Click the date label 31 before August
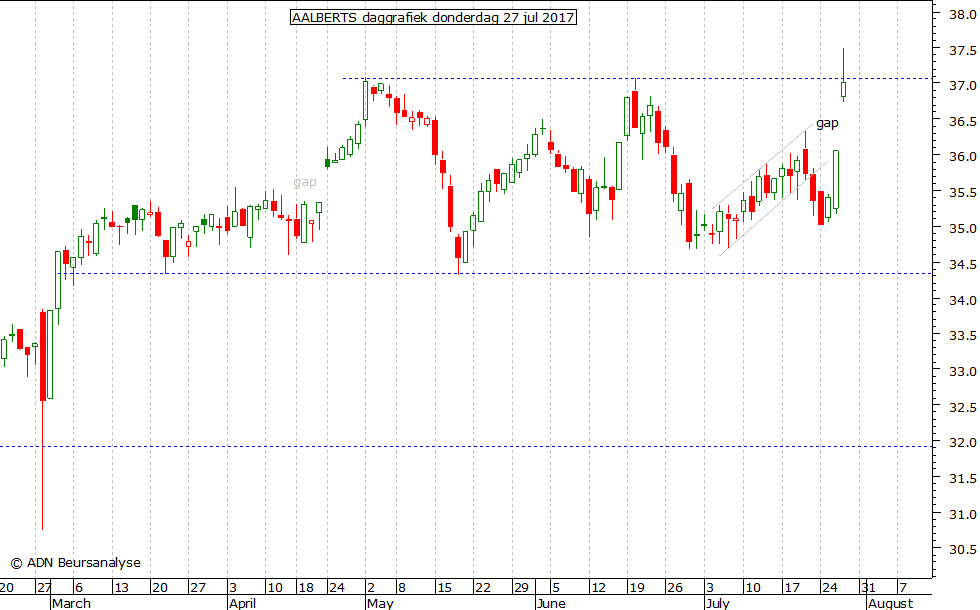Viewport: 980px width, 610px height. [868, 588]
